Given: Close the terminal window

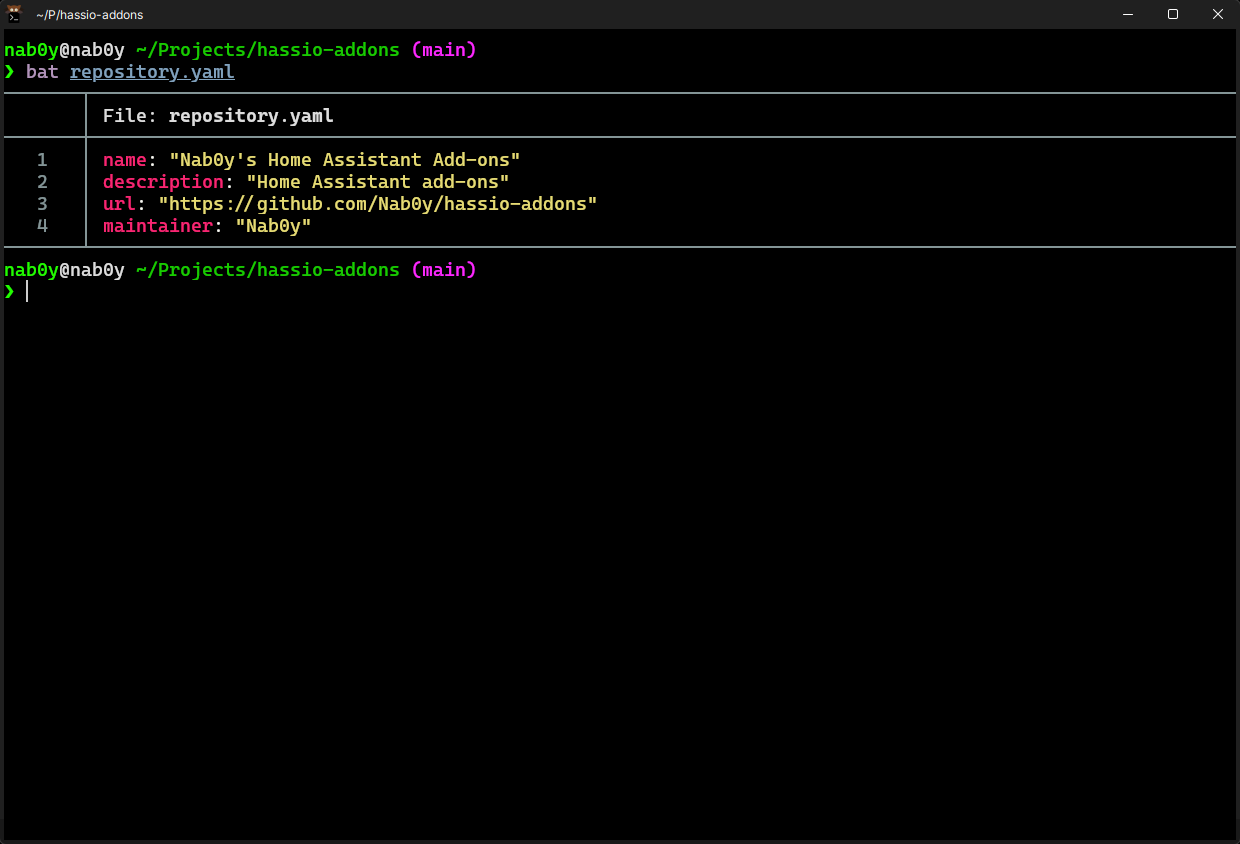Looking at the screenshot, I should click(x=1218, y=14).
